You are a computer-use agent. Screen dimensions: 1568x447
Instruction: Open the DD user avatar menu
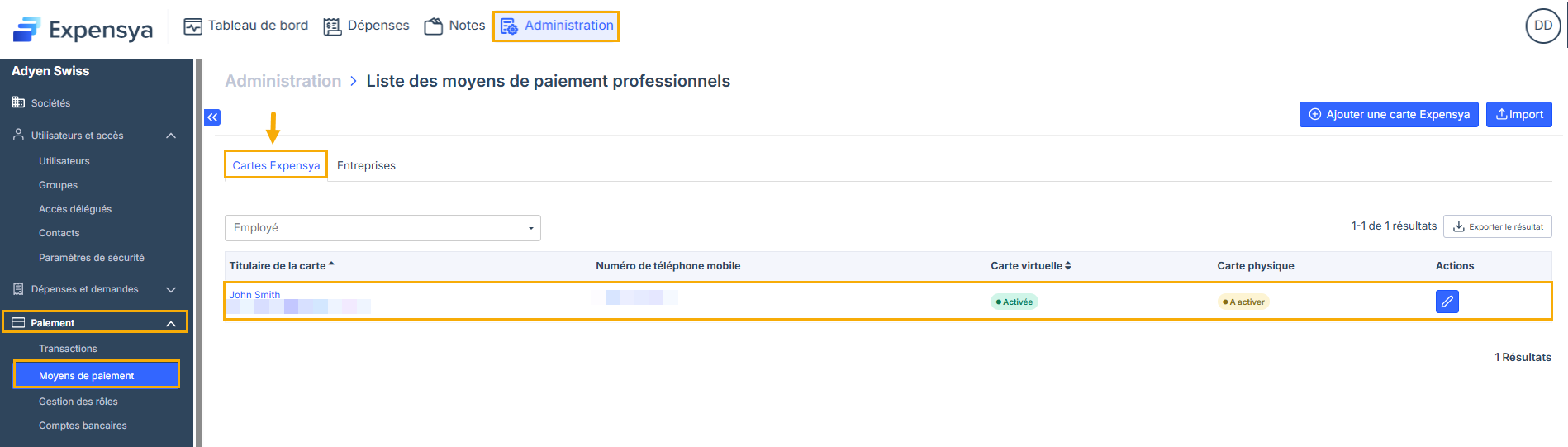pos(1542,26)
